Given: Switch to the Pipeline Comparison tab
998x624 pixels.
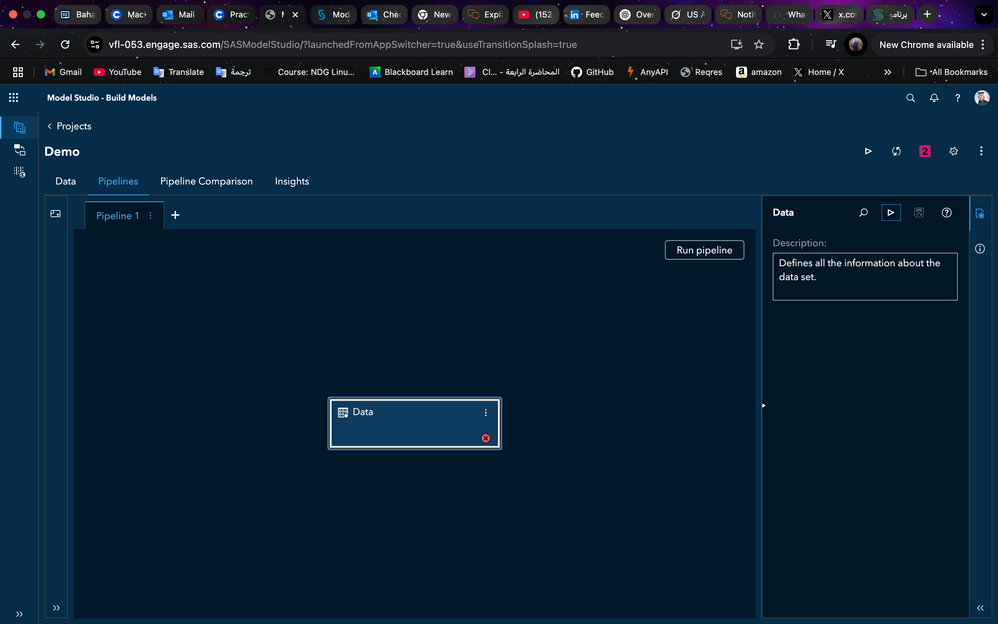Looking at the screenshot, I should [206, 182].
